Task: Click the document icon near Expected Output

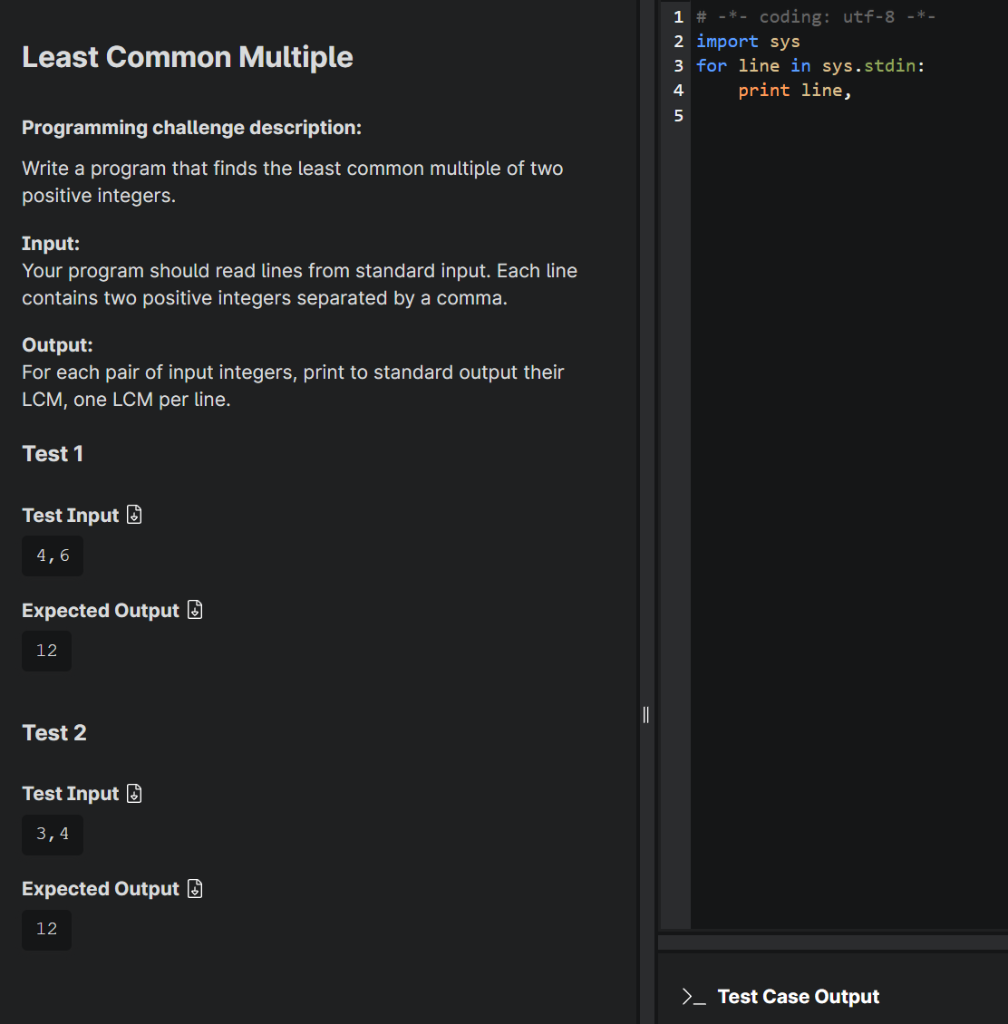Action: [x=194, y=609]
